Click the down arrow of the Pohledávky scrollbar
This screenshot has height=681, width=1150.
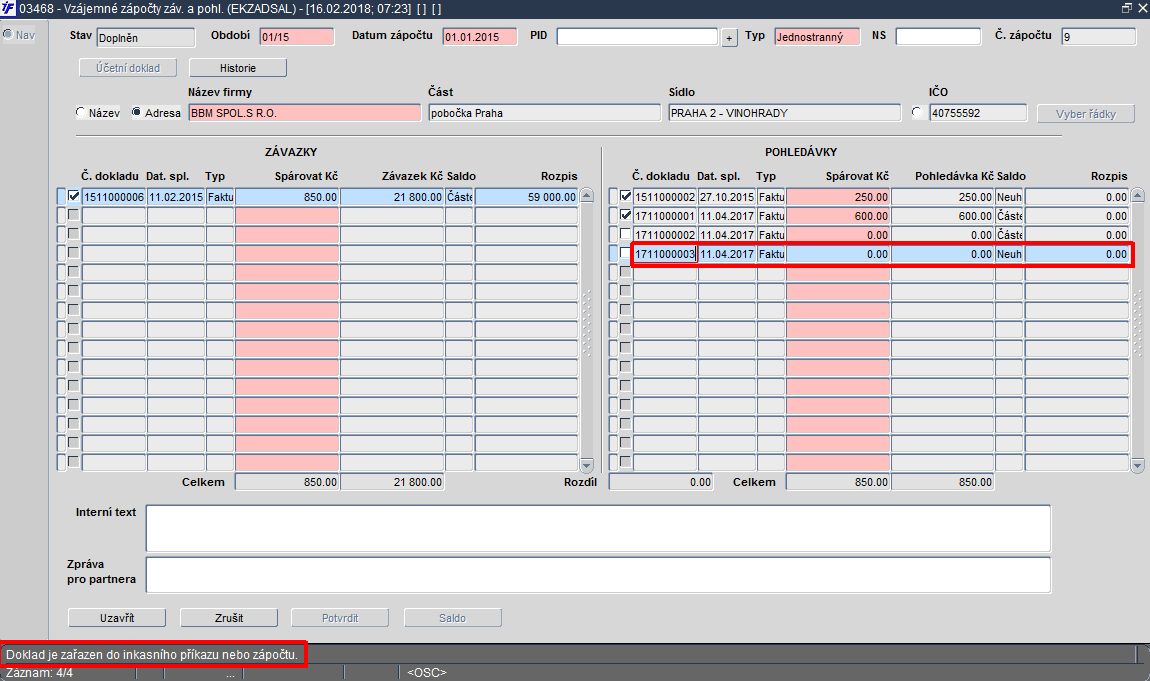pos(1138,465)
